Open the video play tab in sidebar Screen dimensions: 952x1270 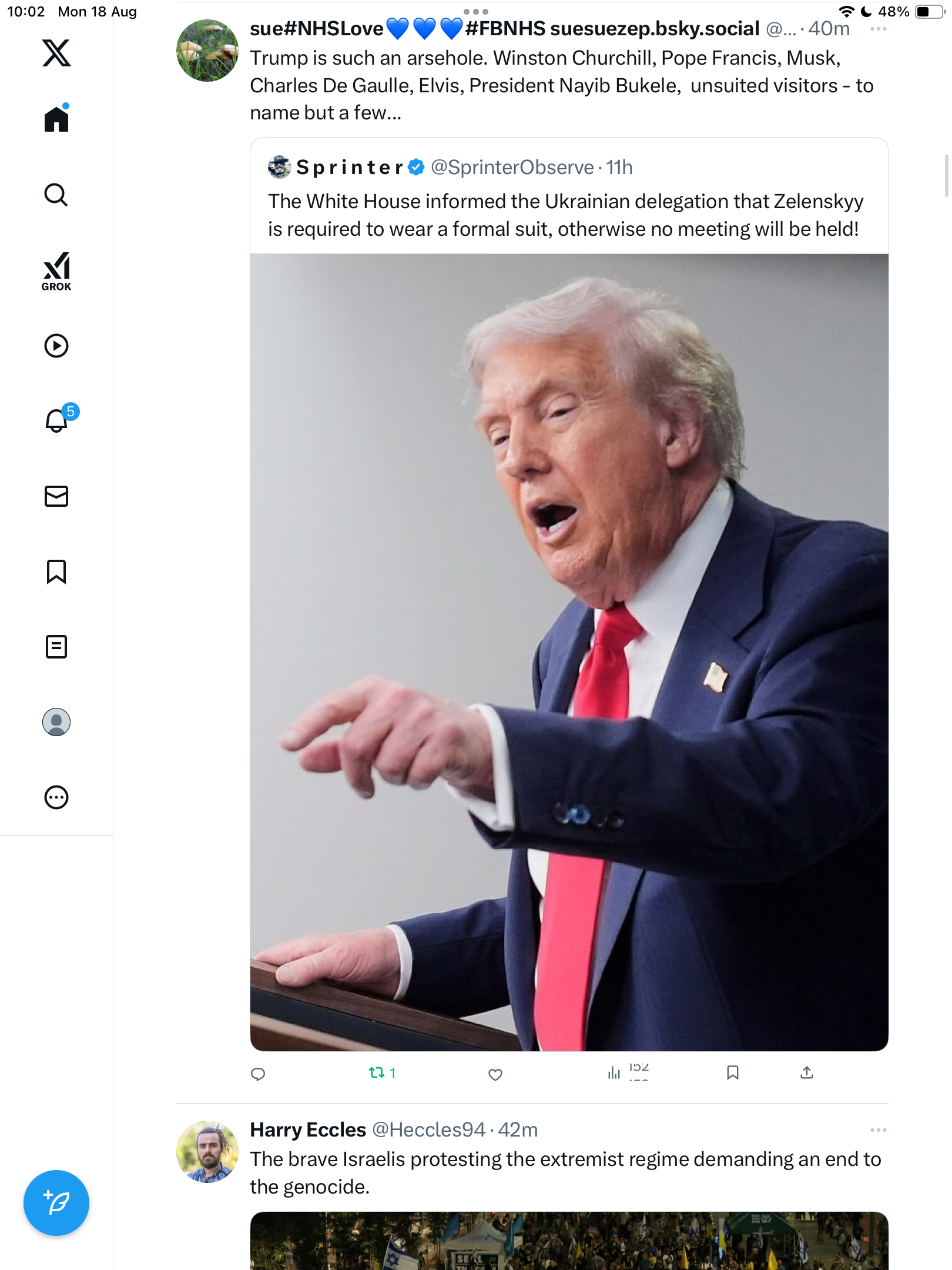tap(56, 346)
